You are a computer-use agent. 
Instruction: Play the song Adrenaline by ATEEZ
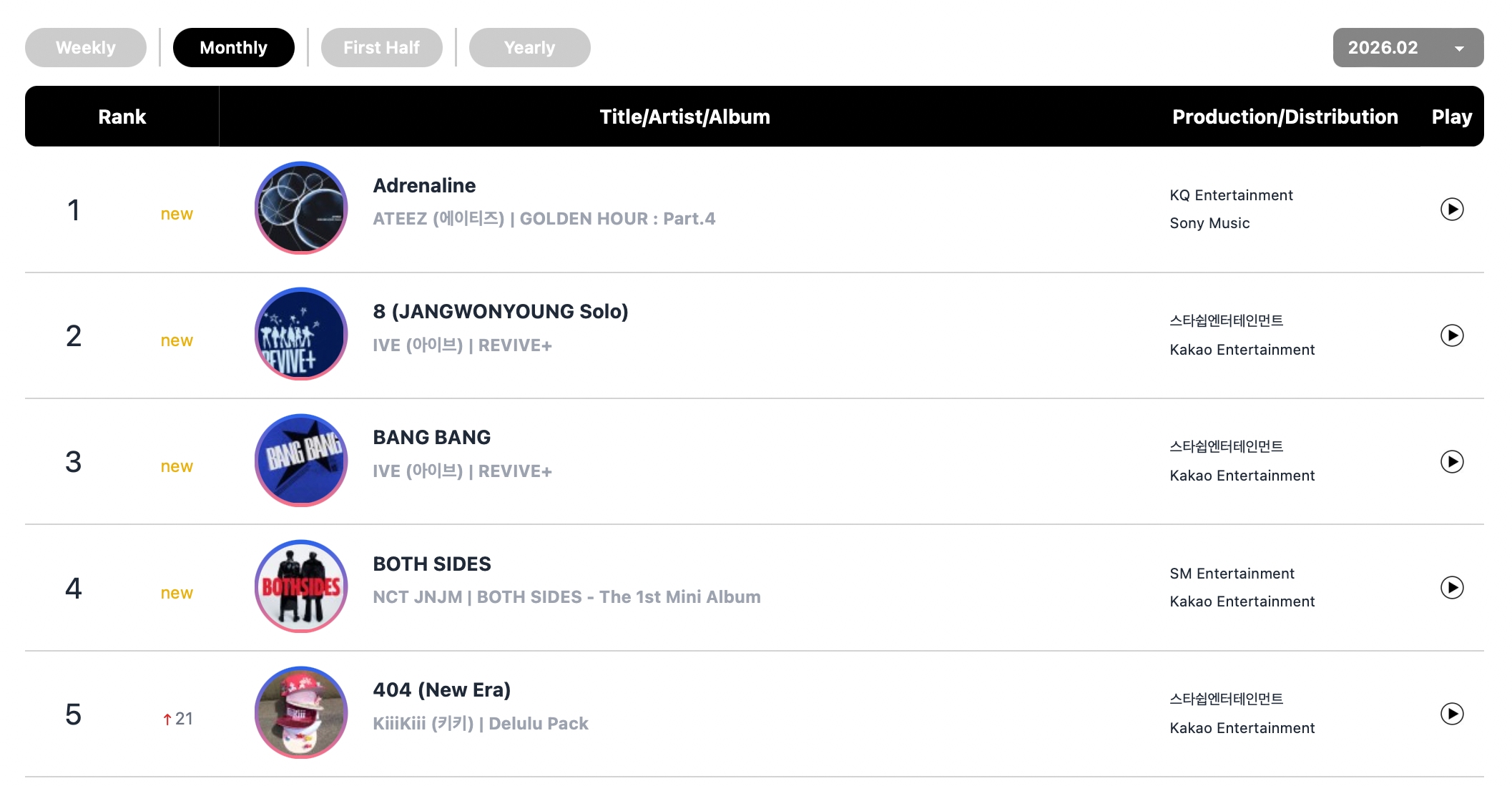coord(1451,209)
